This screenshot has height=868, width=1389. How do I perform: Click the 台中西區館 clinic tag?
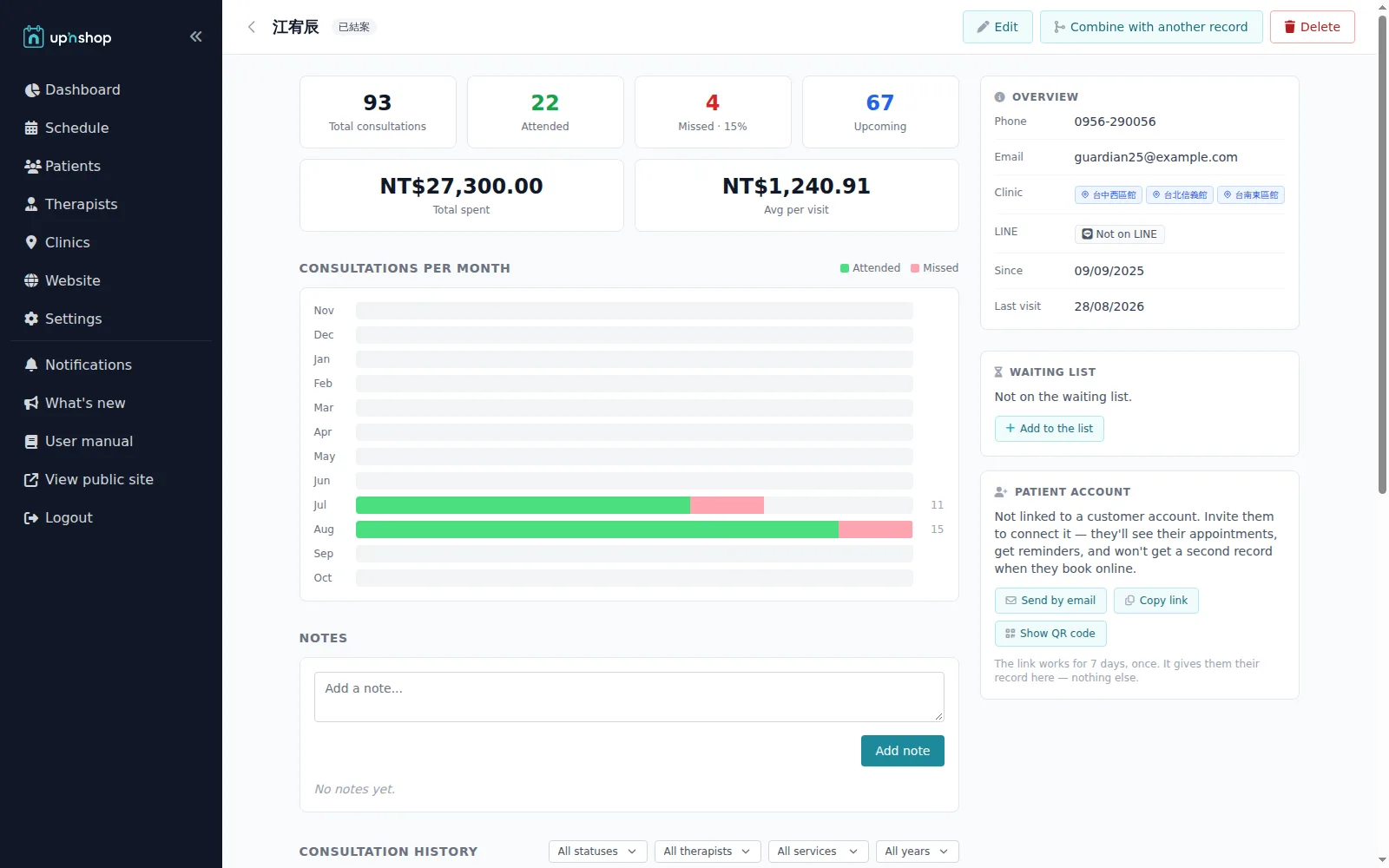(x=1109, y=194)
